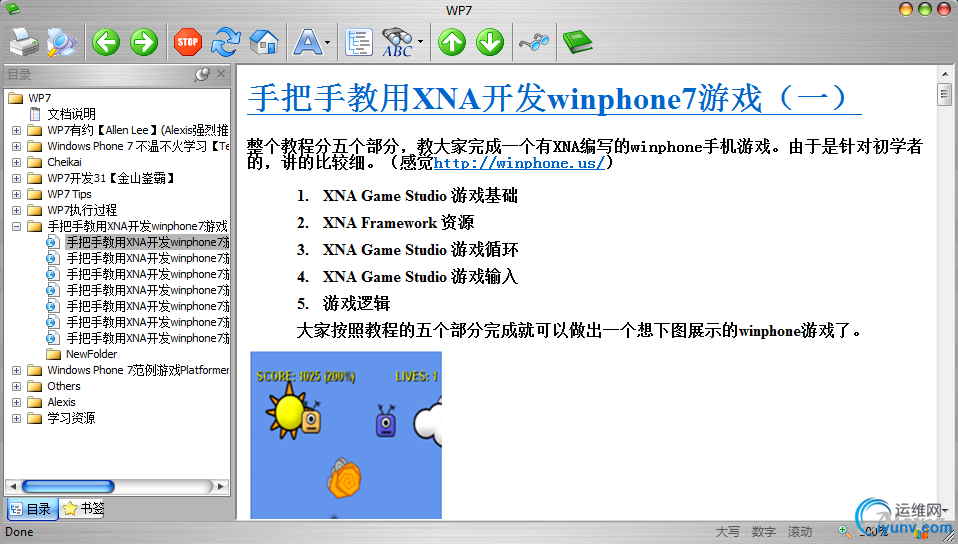This screenshot has height=544, width=958.
Task: Expand the Cheikai folder
Action: click(16, 162)
